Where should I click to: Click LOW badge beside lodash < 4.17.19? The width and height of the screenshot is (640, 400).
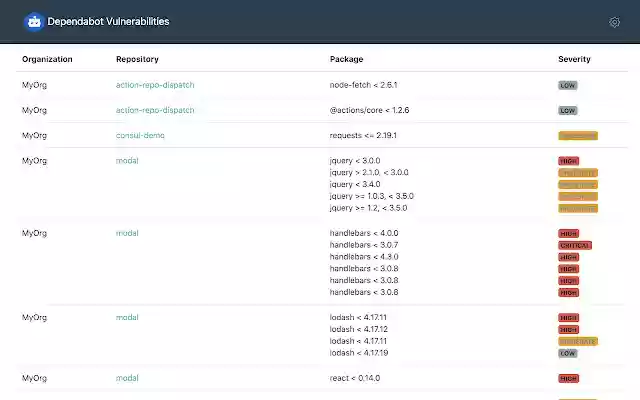coord(568,353)
